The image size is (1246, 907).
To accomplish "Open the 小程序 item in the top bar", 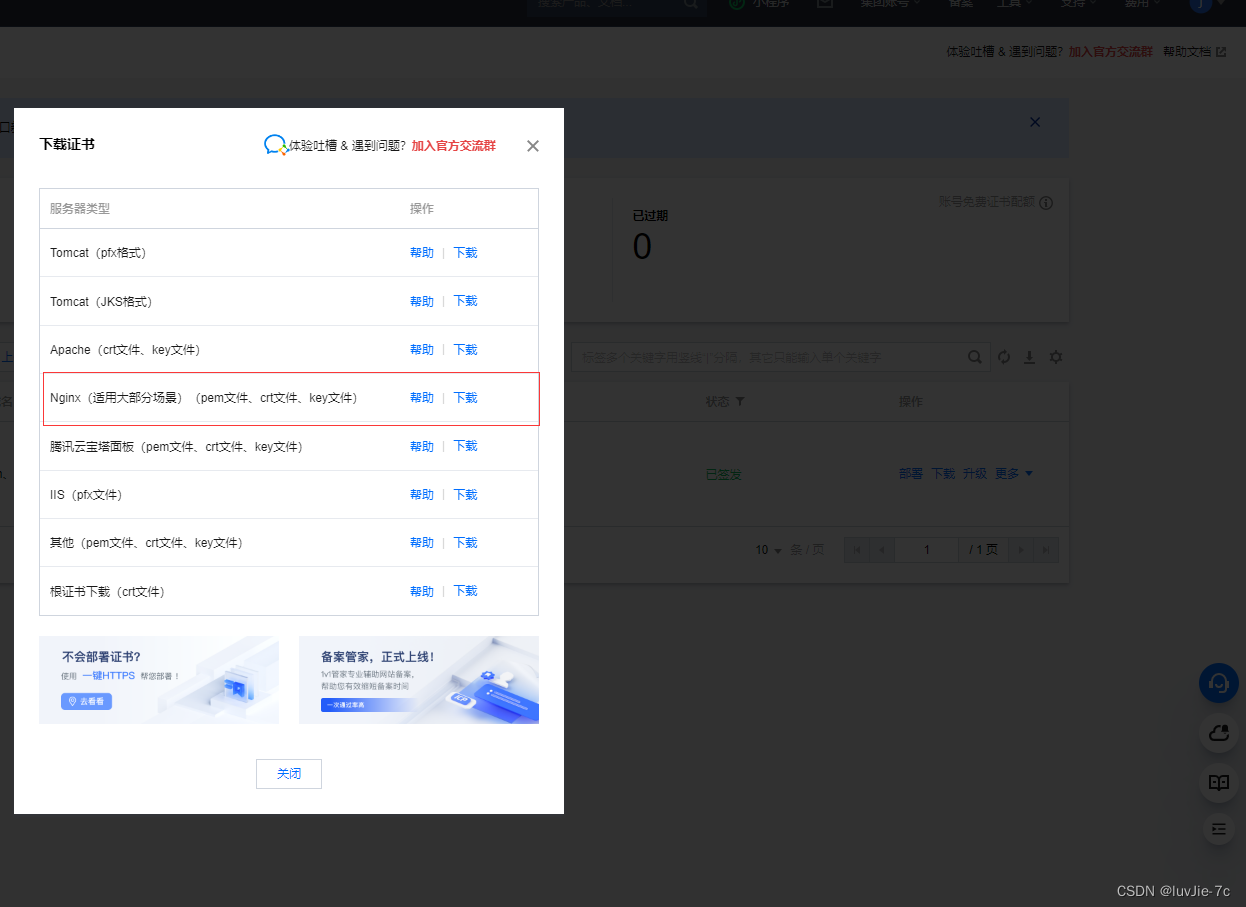I will (759, 4).
